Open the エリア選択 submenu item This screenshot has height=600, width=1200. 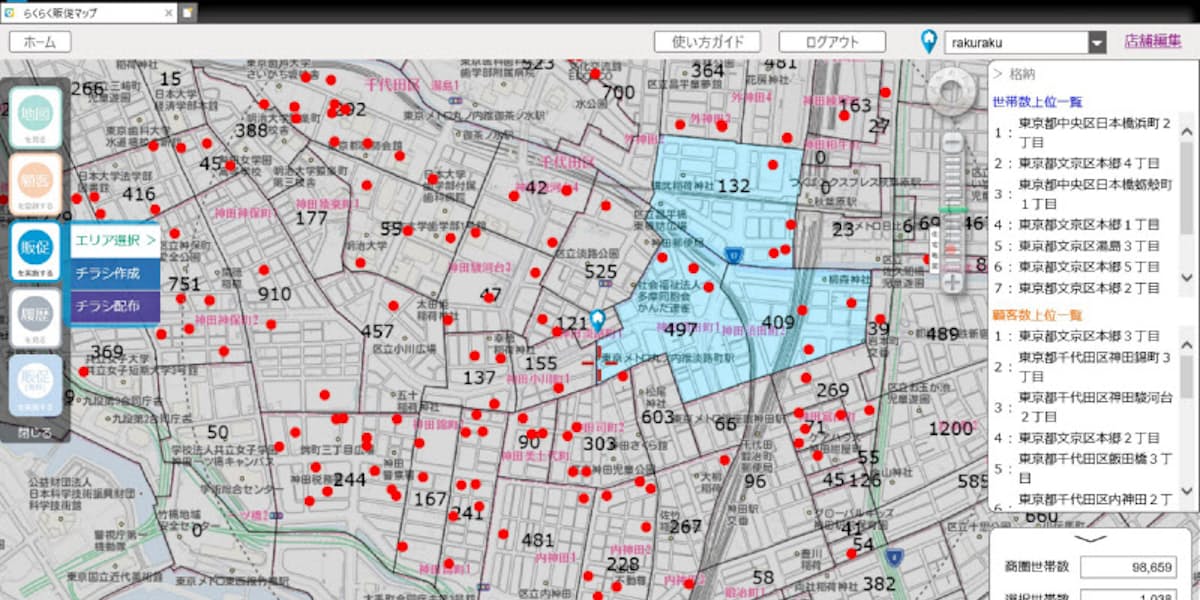pos(115,240)
